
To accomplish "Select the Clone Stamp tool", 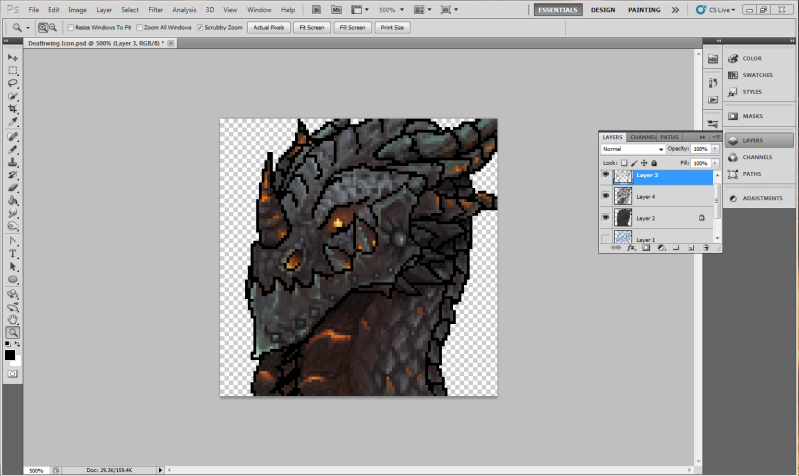I will click(13, 162).
